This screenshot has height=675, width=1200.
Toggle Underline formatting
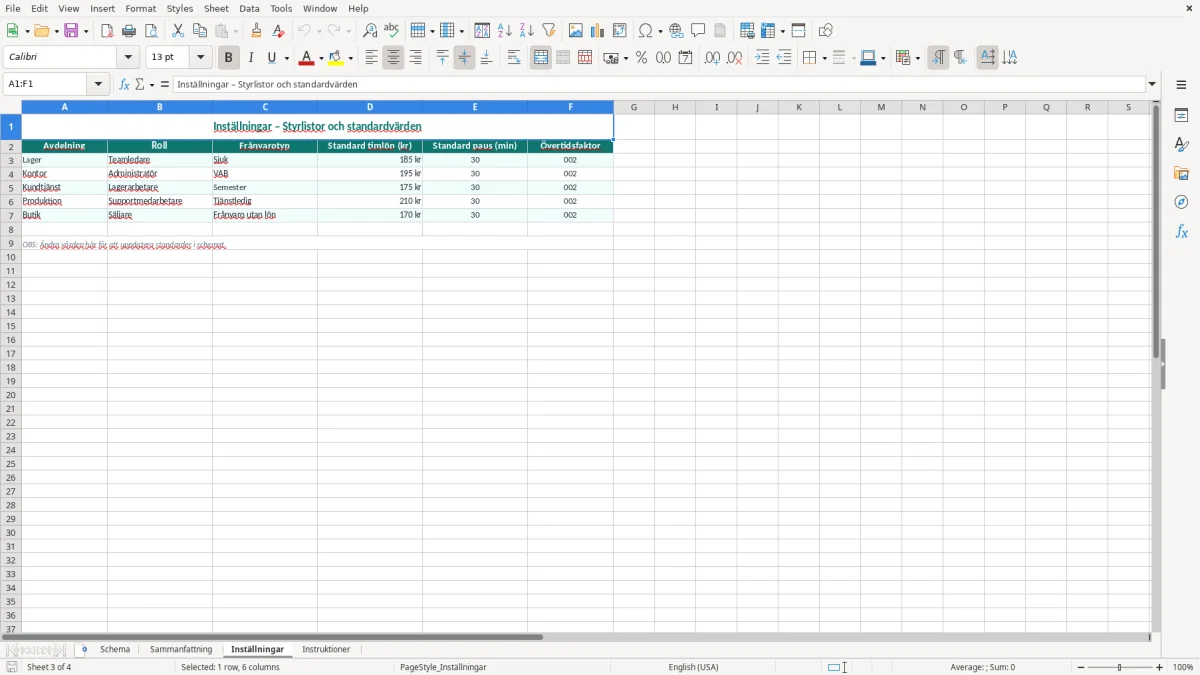coord(272,58)
